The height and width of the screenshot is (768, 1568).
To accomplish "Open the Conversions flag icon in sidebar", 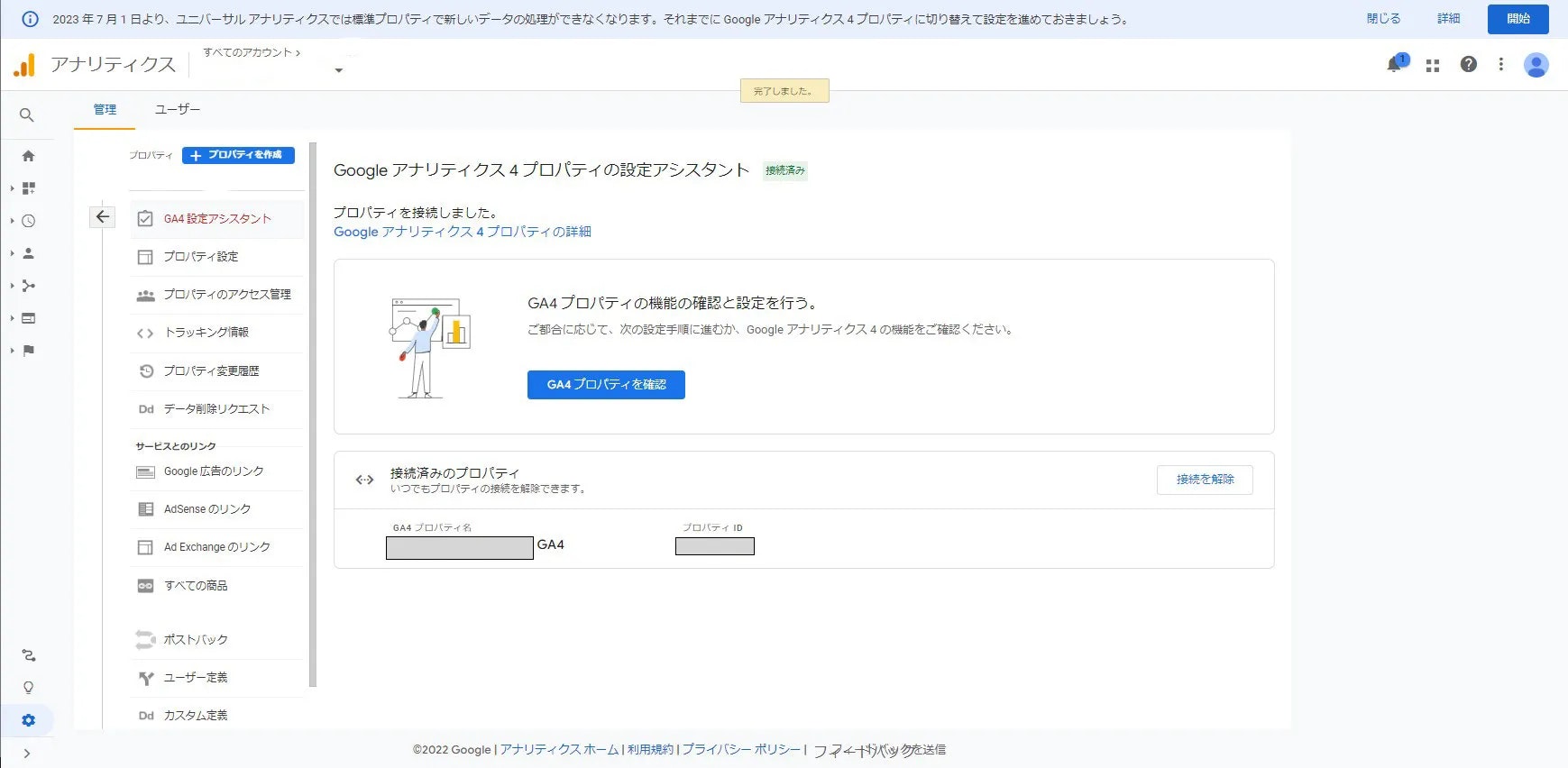I will tap(29, 351).
